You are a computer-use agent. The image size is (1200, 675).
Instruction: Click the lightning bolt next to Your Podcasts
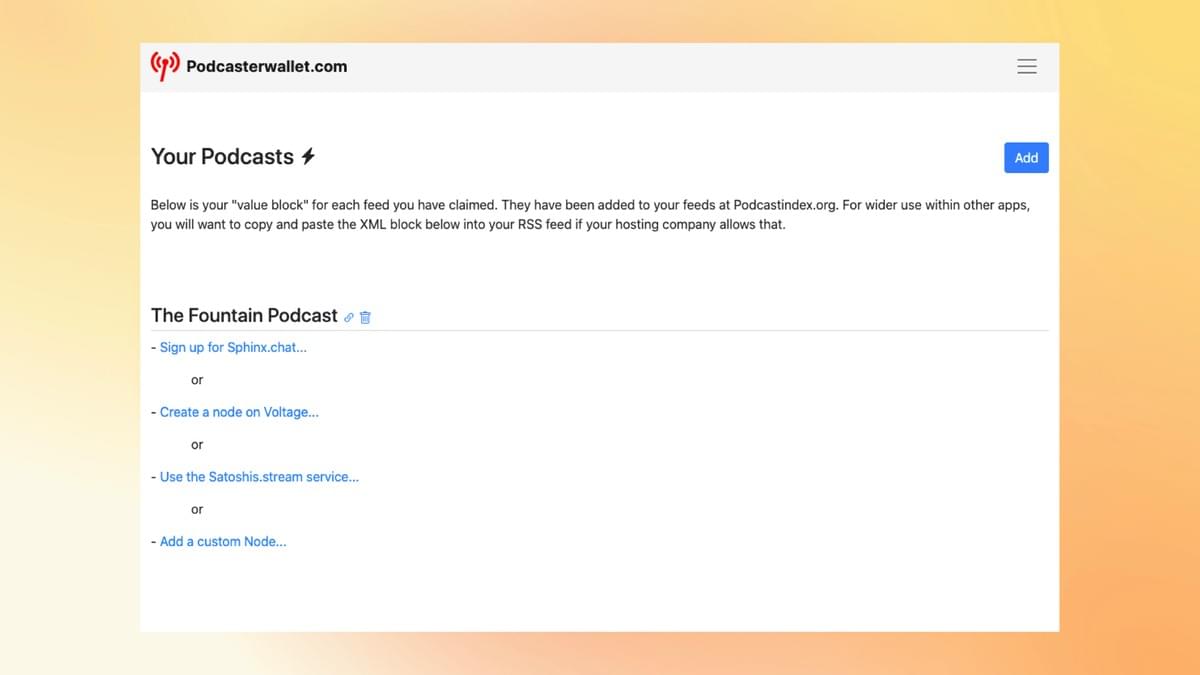tap(308, 157)
